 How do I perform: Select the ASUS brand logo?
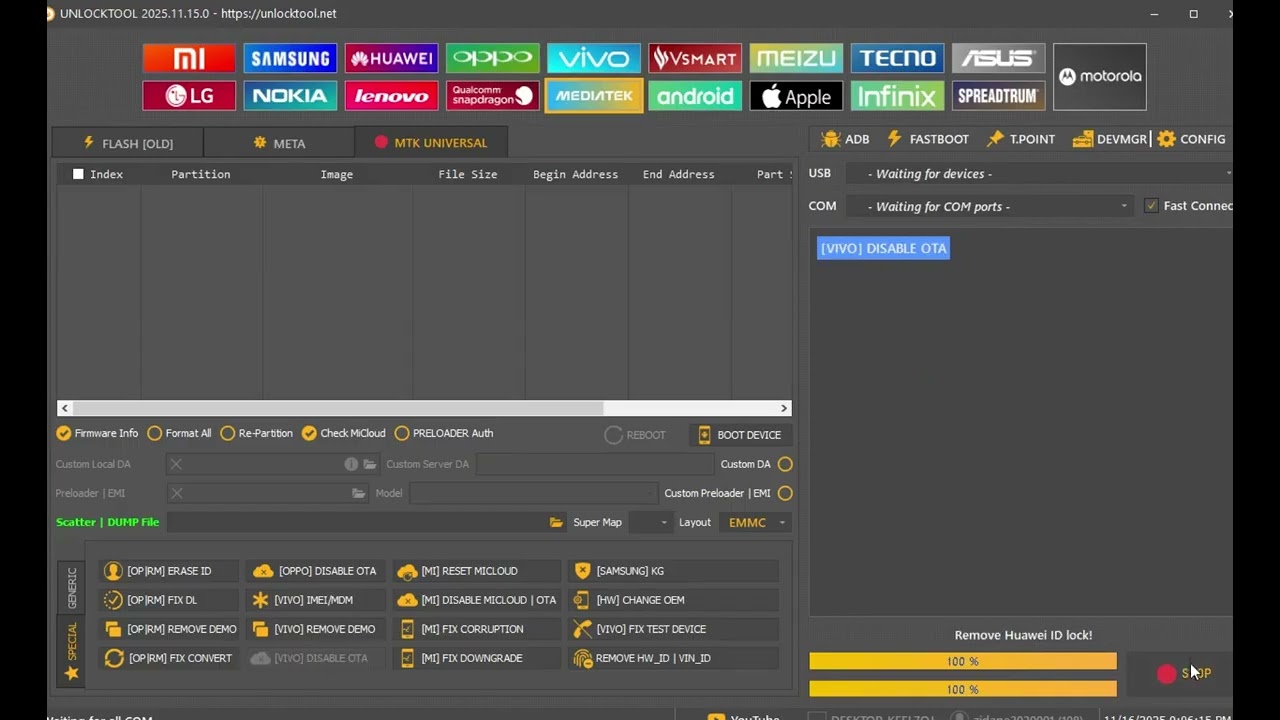[x=998, y=58]
